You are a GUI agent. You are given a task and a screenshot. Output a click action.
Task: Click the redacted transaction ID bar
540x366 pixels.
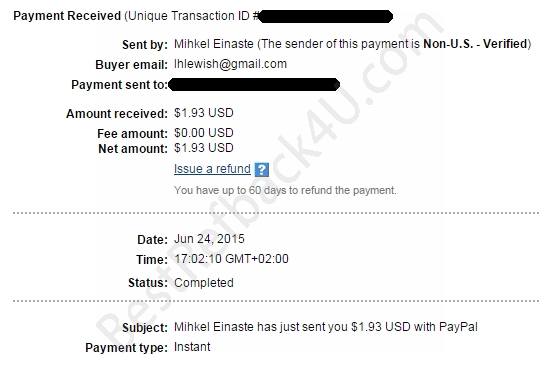coord(326,17)
